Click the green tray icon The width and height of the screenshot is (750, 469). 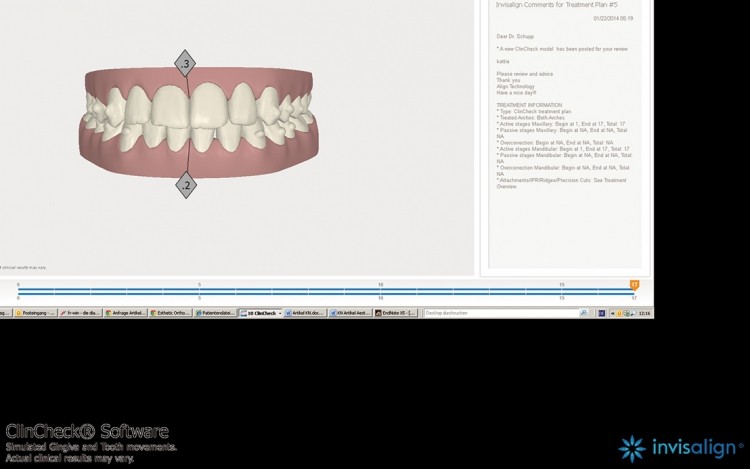point(627,314)
